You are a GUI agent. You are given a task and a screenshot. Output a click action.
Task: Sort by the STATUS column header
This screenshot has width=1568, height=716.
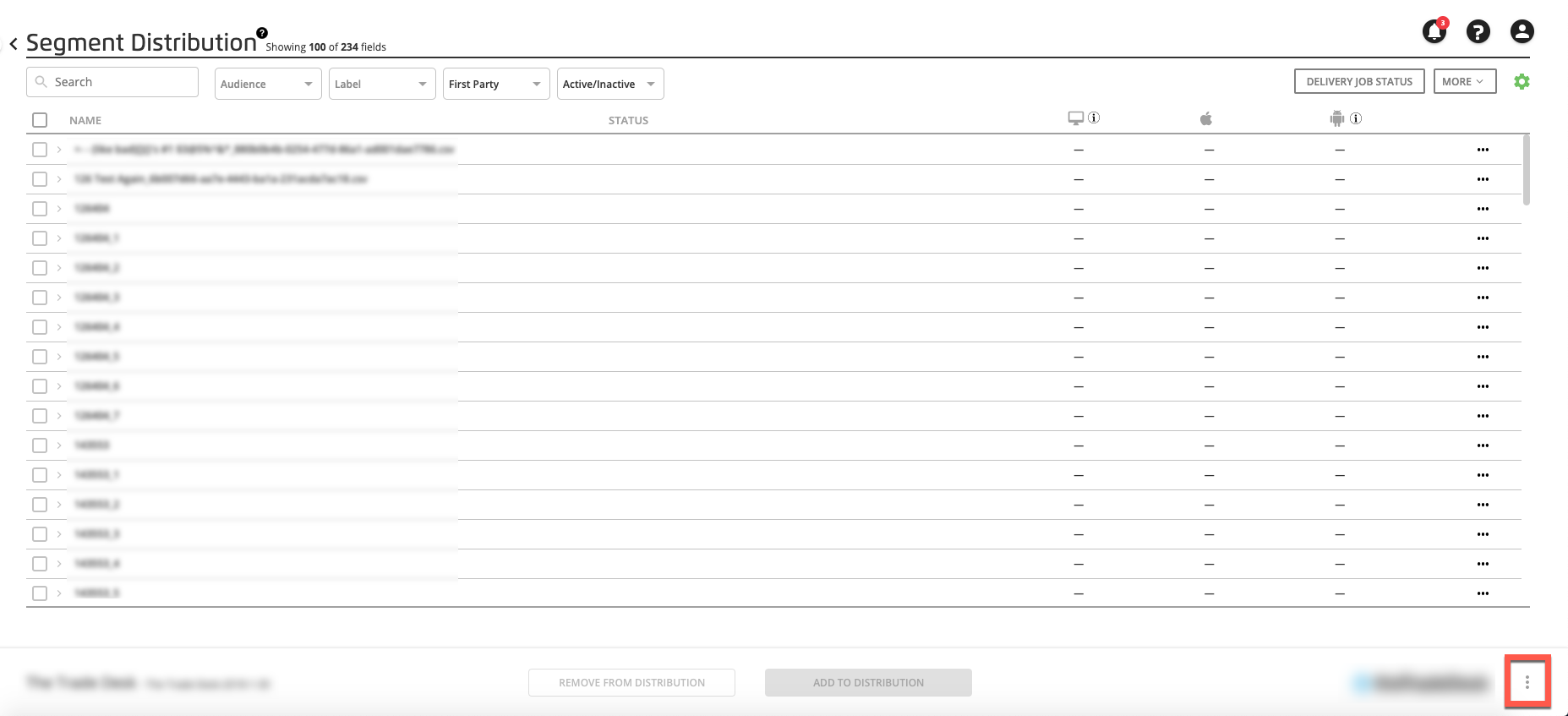point(628,120)
